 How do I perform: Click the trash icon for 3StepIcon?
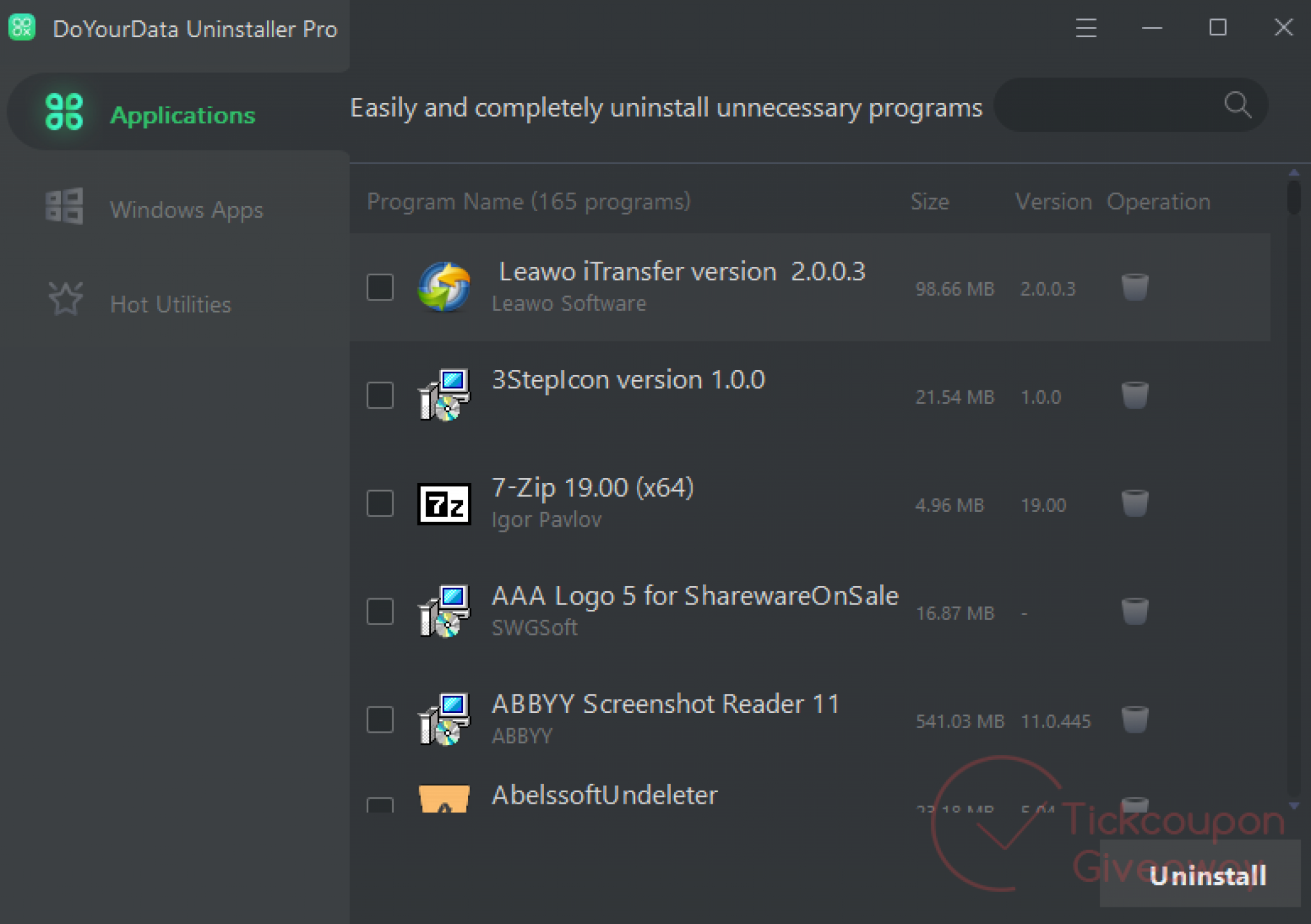tap(1134, 395)
